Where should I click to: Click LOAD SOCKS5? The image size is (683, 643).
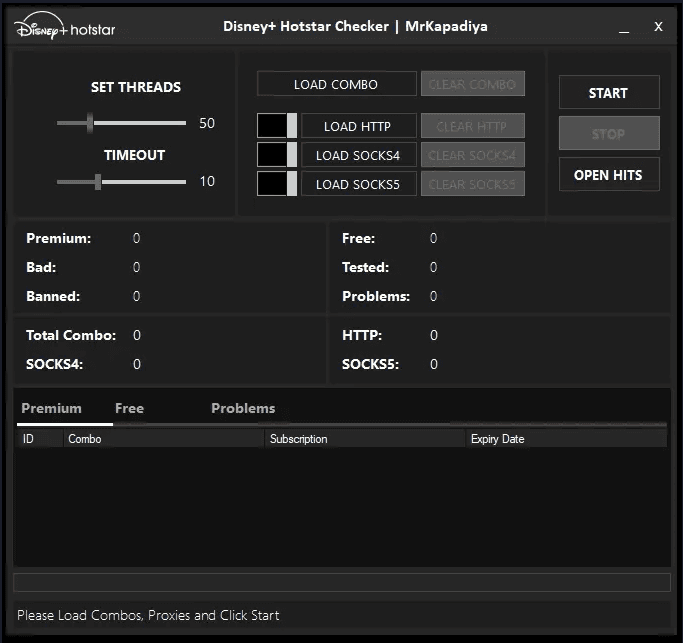point(358,184)
